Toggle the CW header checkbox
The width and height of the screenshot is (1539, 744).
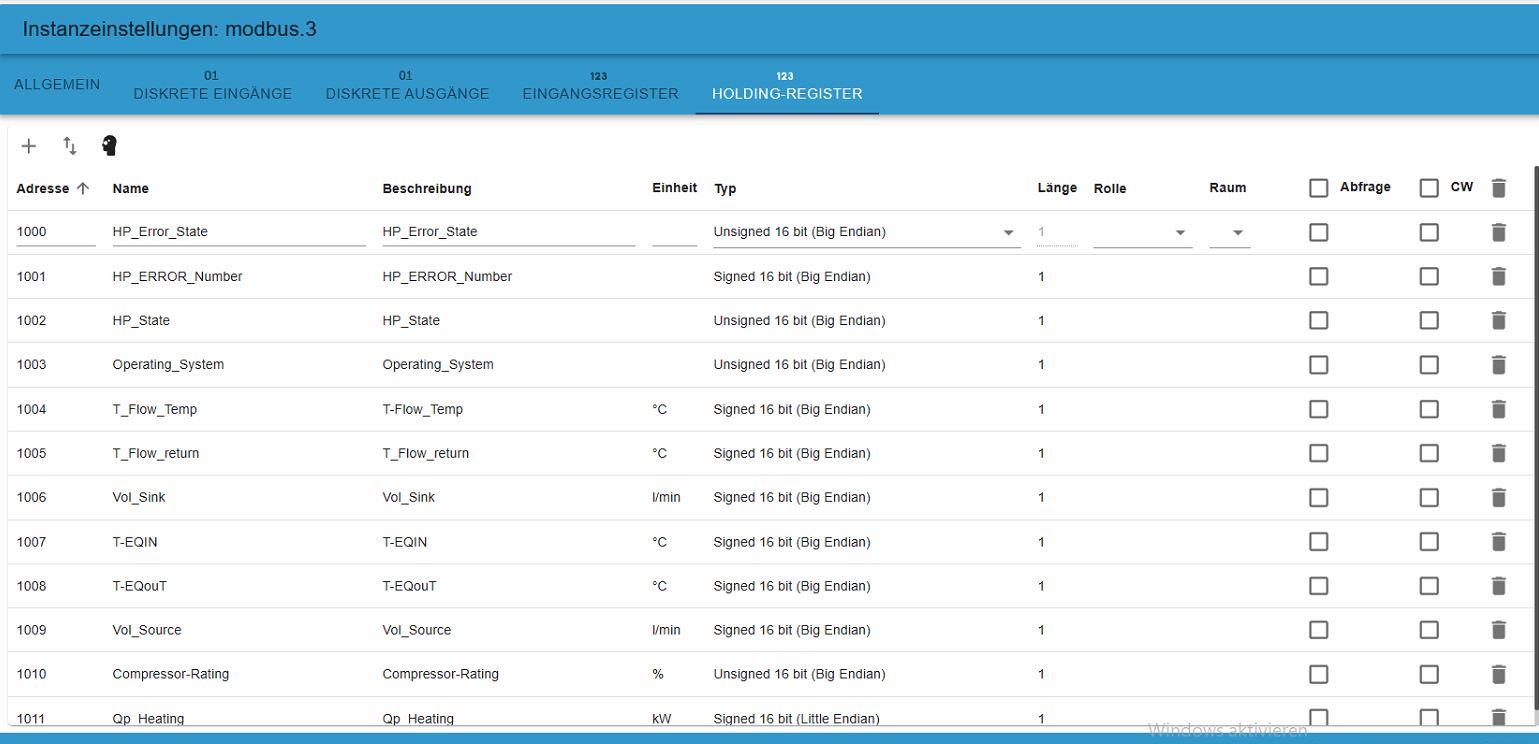(x=1429, y=188)
